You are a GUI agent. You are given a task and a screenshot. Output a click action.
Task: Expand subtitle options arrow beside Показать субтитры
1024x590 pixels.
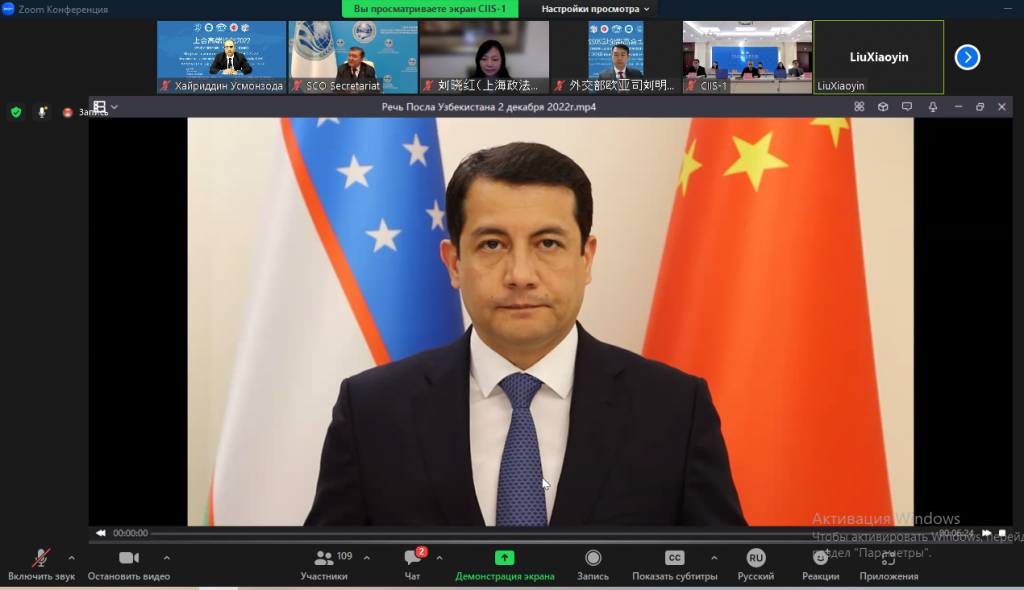tap(714, 558)
